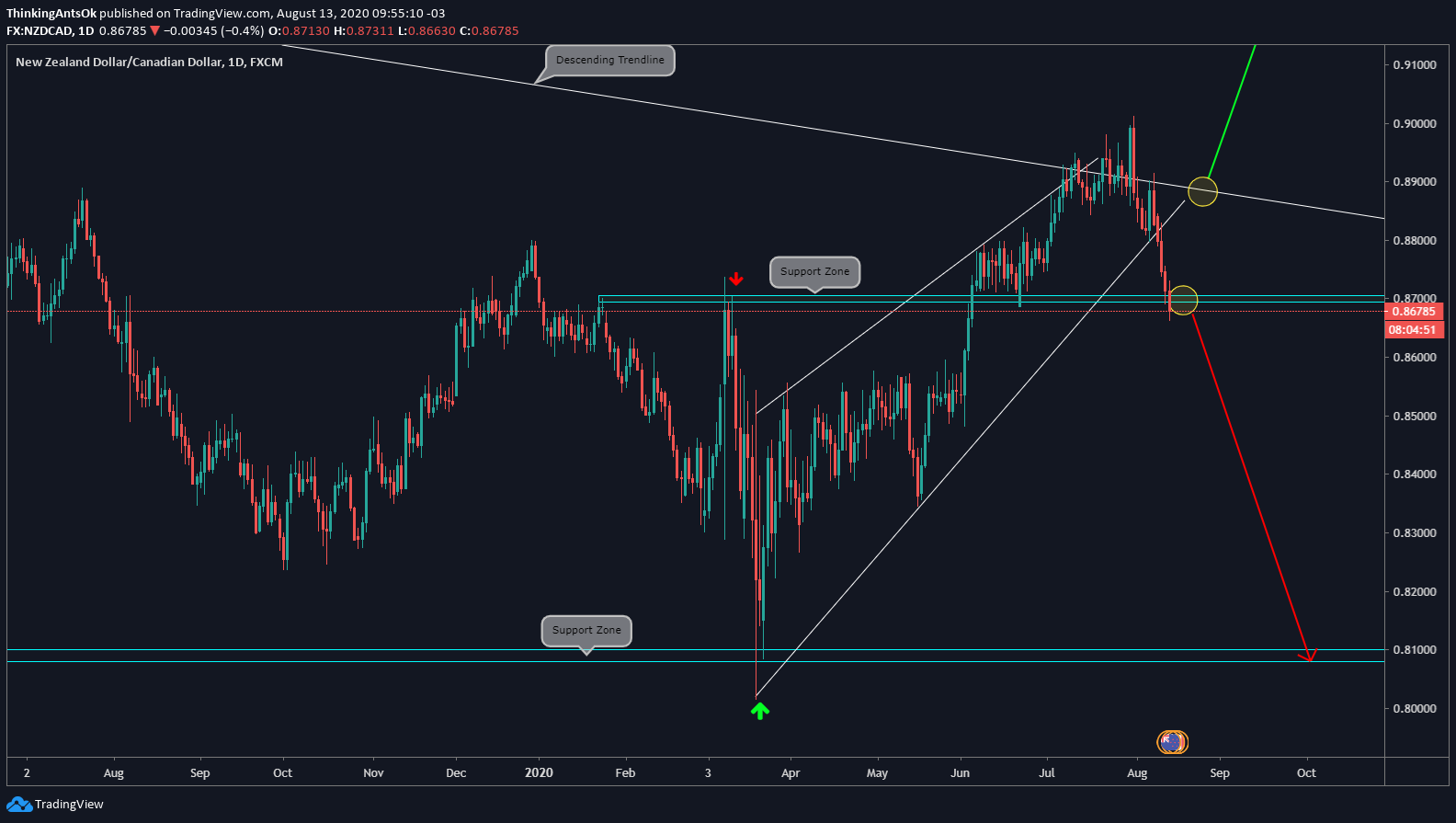Click the upper Support Zone callout label

[x=814, y=271]
